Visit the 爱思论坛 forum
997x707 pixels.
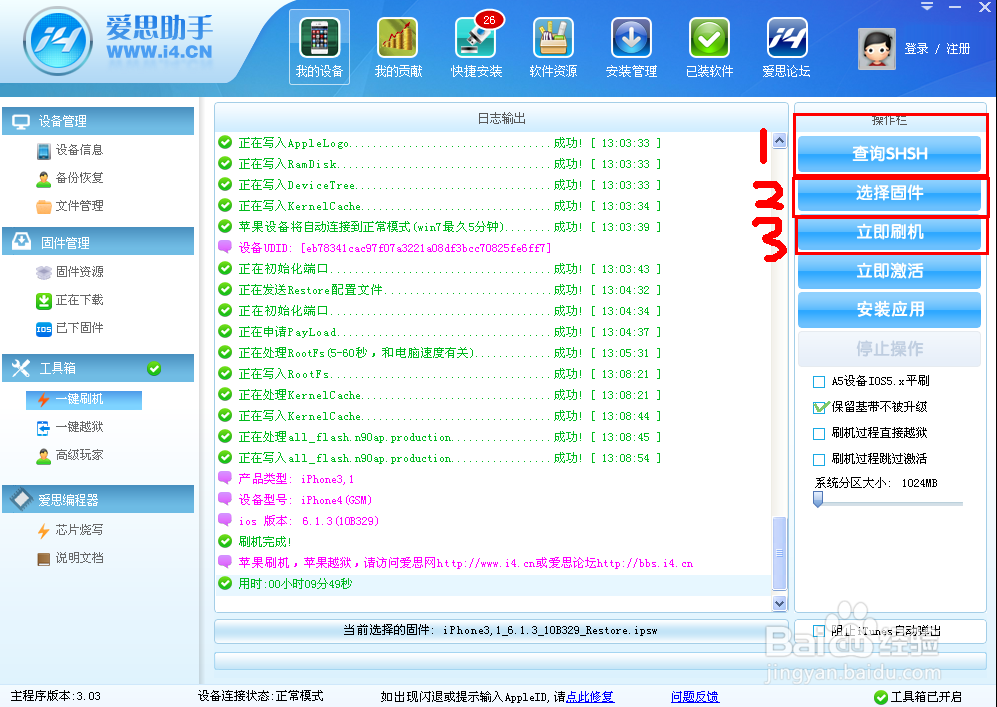pos(786,45)
